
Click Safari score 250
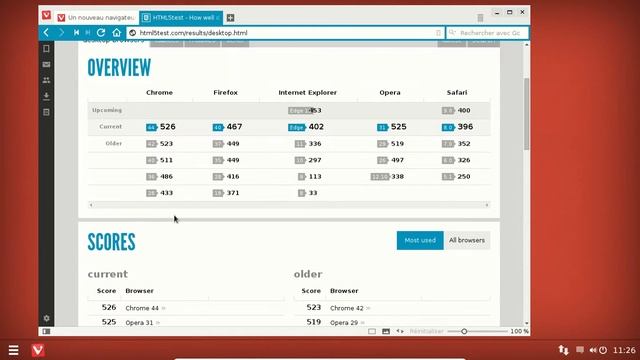pos(464,176)
